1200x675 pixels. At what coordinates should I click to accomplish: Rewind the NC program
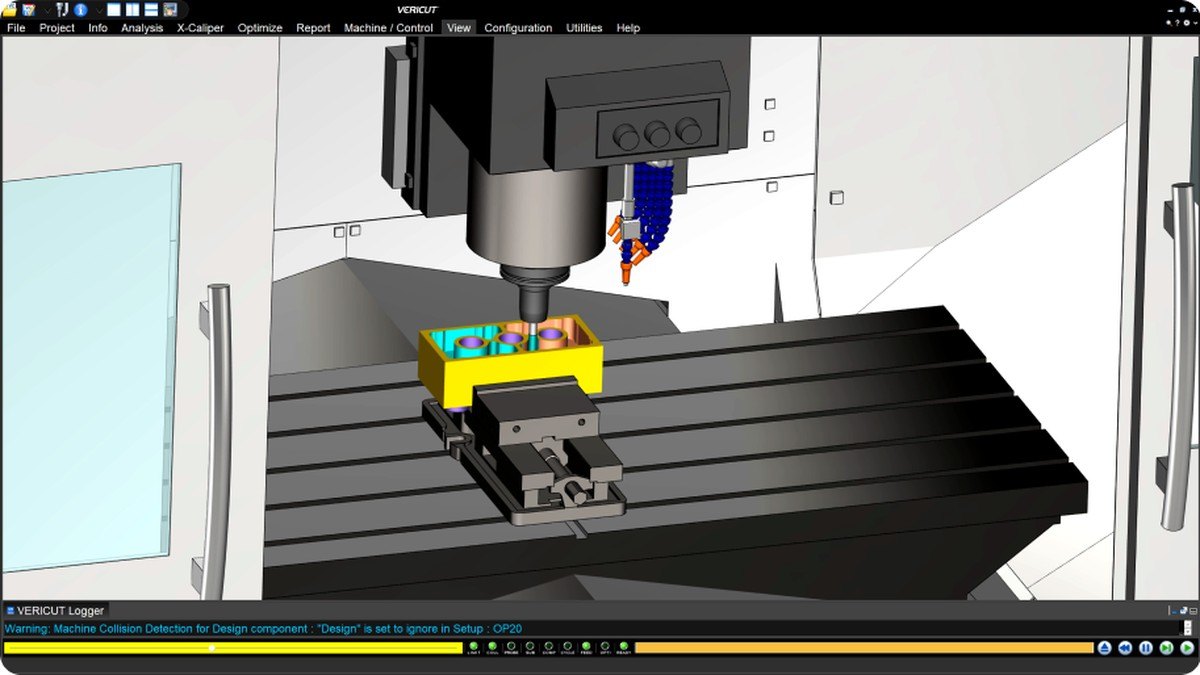pos(1125,648)
